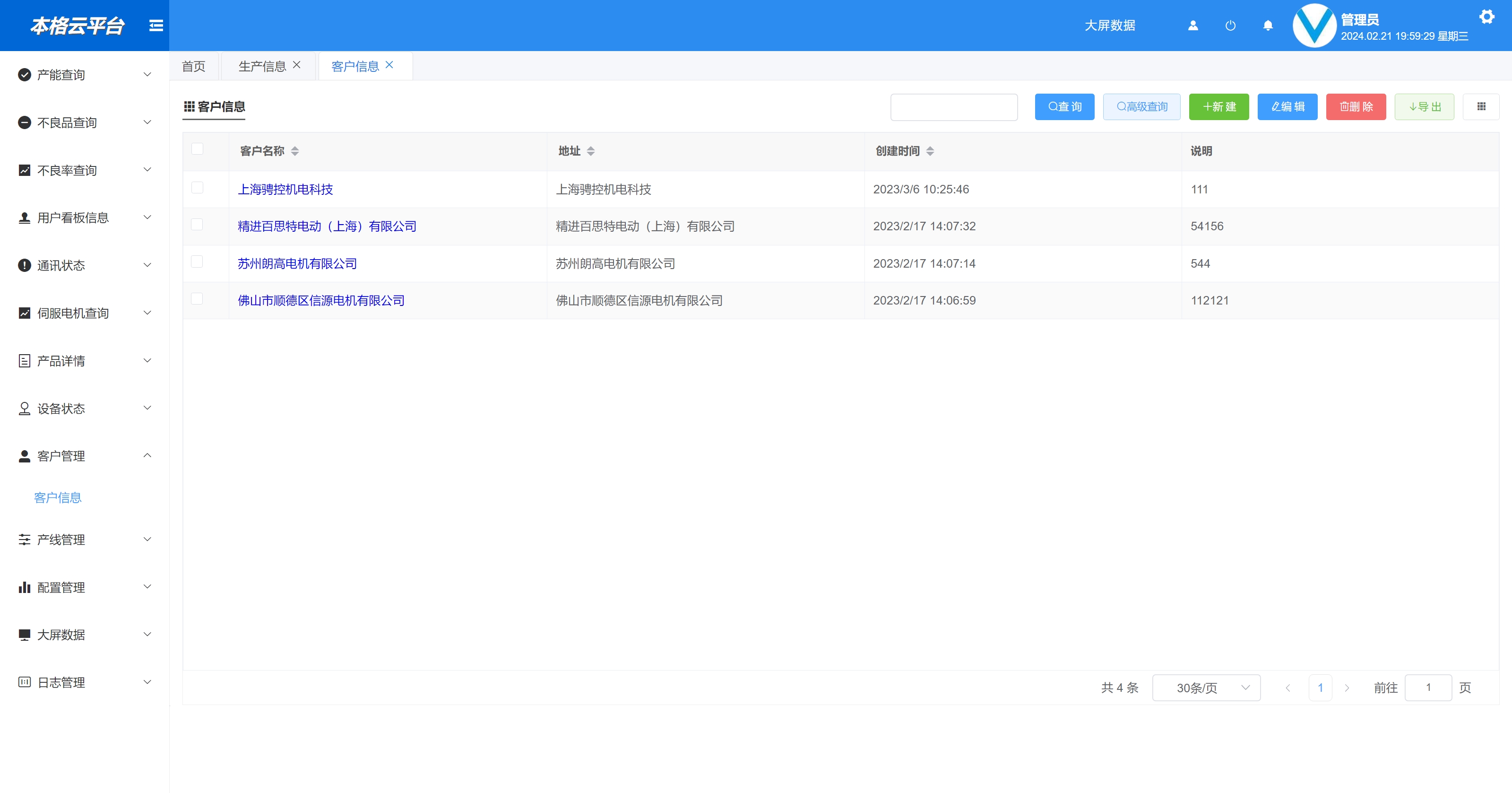Screen dimensions: 1512x793
Task: Check the row for 上海骋控机电科技
Action: (197, 187)
